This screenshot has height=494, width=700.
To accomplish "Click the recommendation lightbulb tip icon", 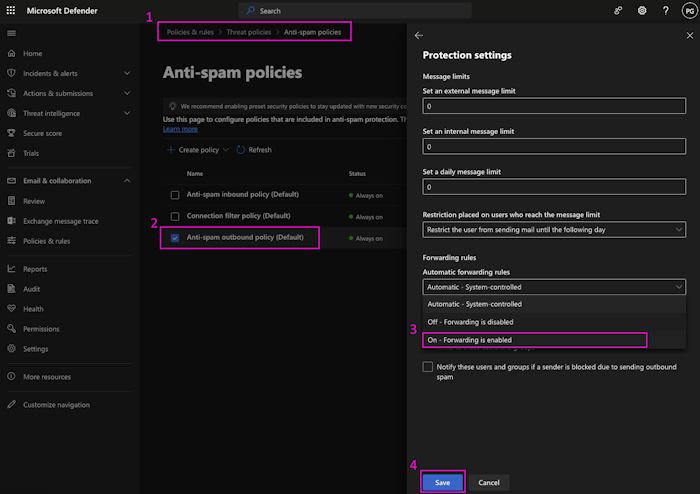I will tap(172, 106).
